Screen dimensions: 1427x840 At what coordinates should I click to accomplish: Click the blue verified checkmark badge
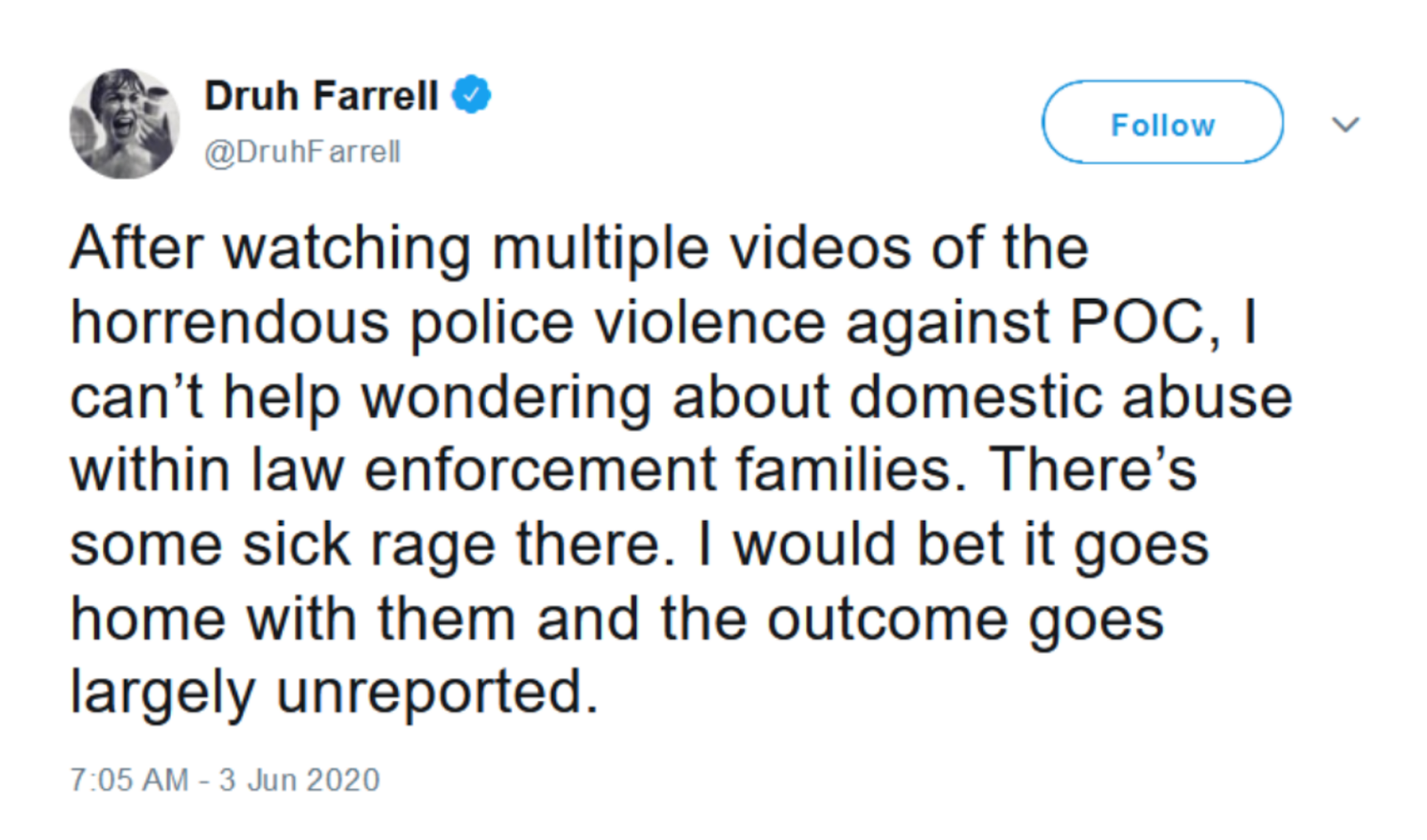click(x=471, y=95)
